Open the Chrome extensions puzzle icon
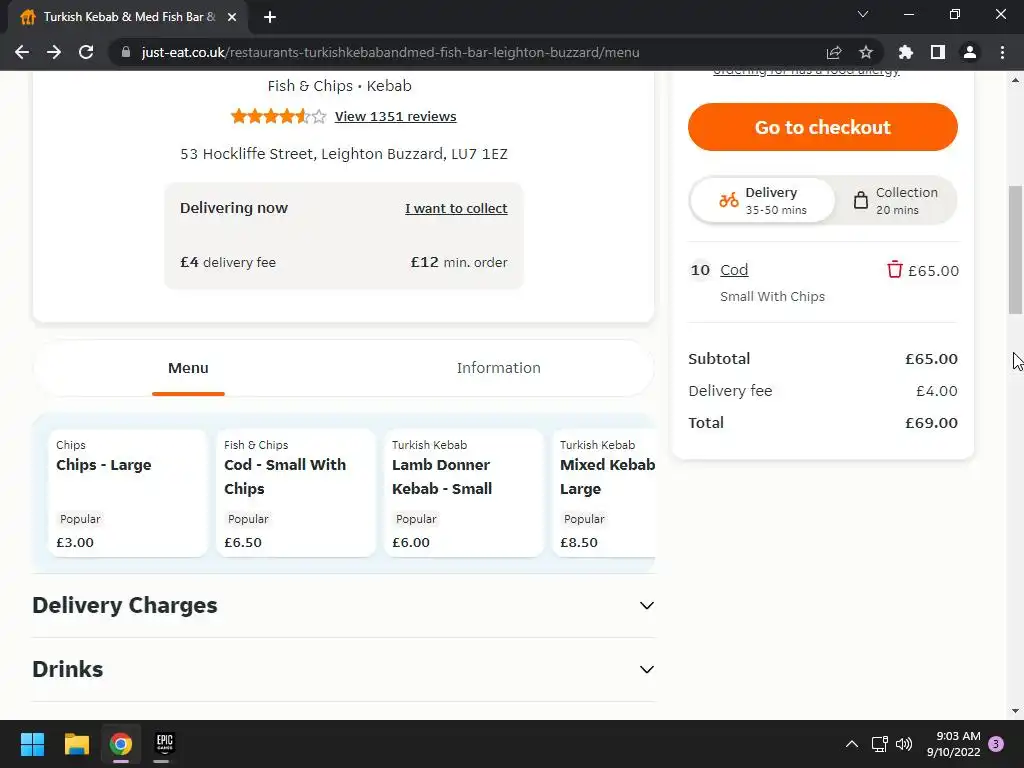The image size is (1024, 768). point(906,52)
